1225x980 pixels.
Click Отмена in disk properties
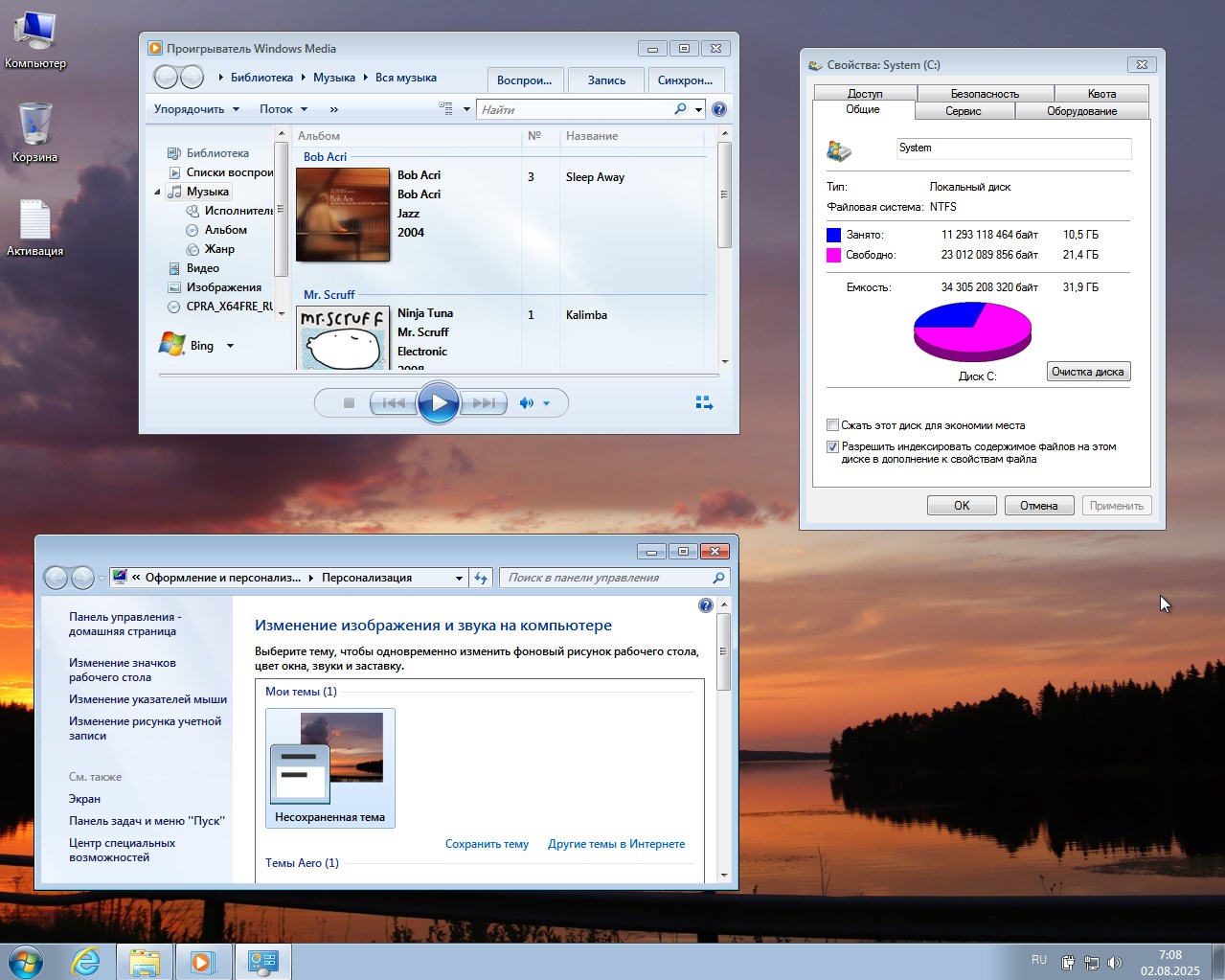click(x=1039, y=506)
